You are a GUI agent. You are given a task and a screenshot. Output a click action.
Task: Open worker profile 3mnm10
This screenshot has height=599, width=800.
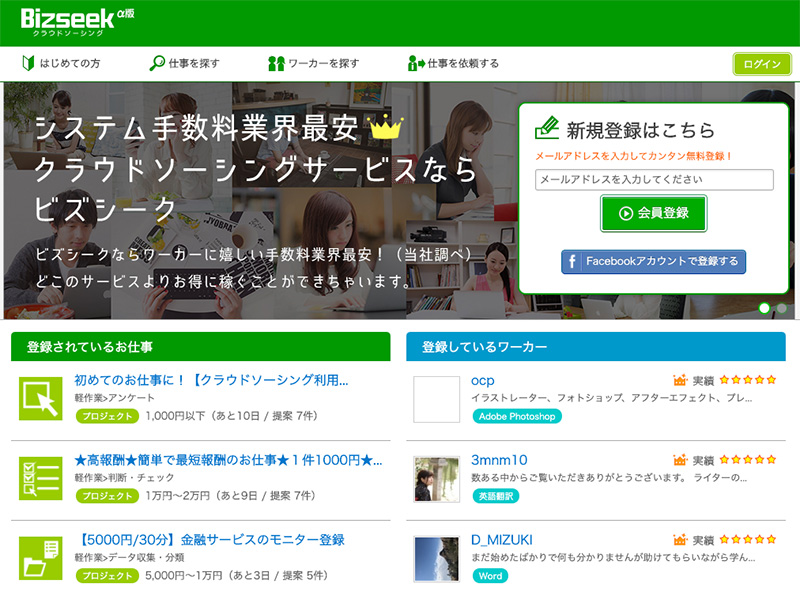pos(499,460)
